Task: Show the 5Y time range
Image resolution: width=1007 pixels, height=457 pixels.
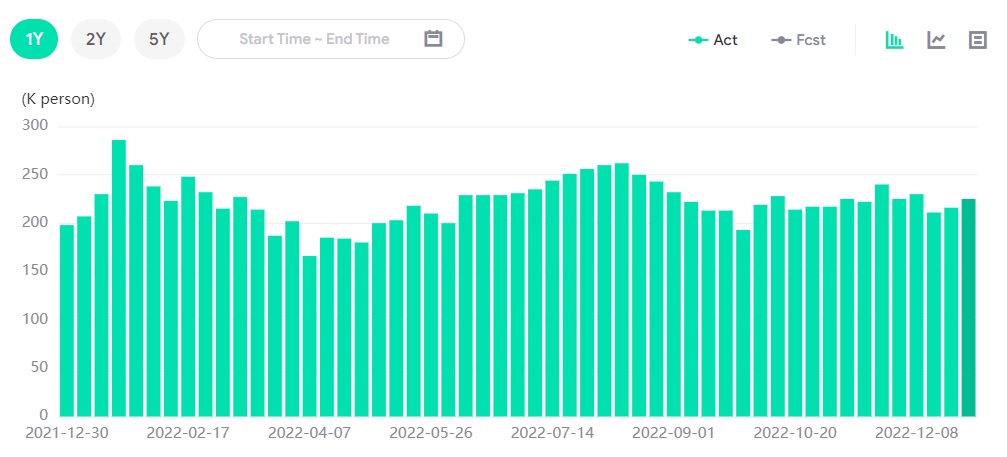Action: pyautogui.click(x=159, y=39)
